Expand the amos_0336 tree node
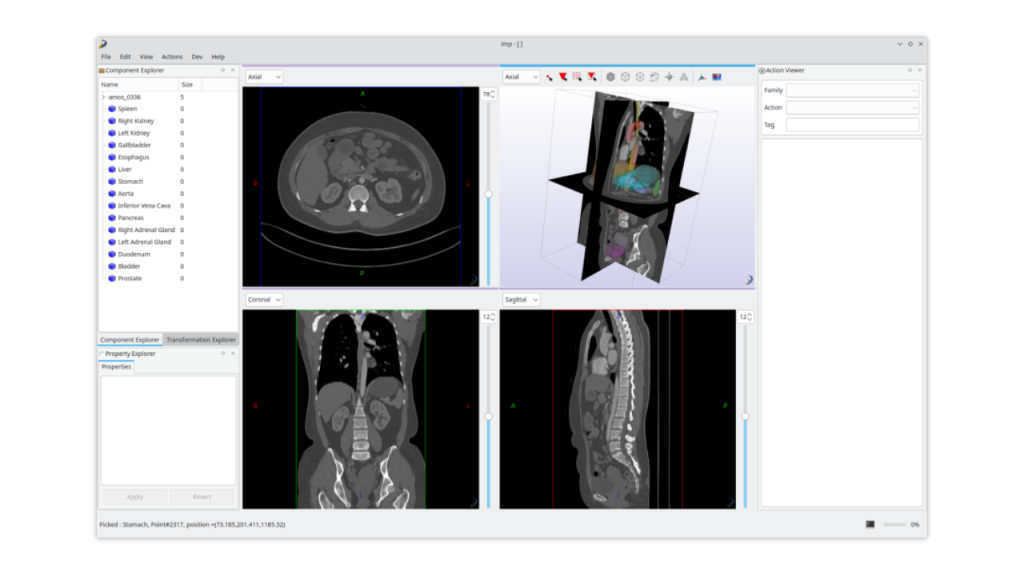 coord(103,97)
